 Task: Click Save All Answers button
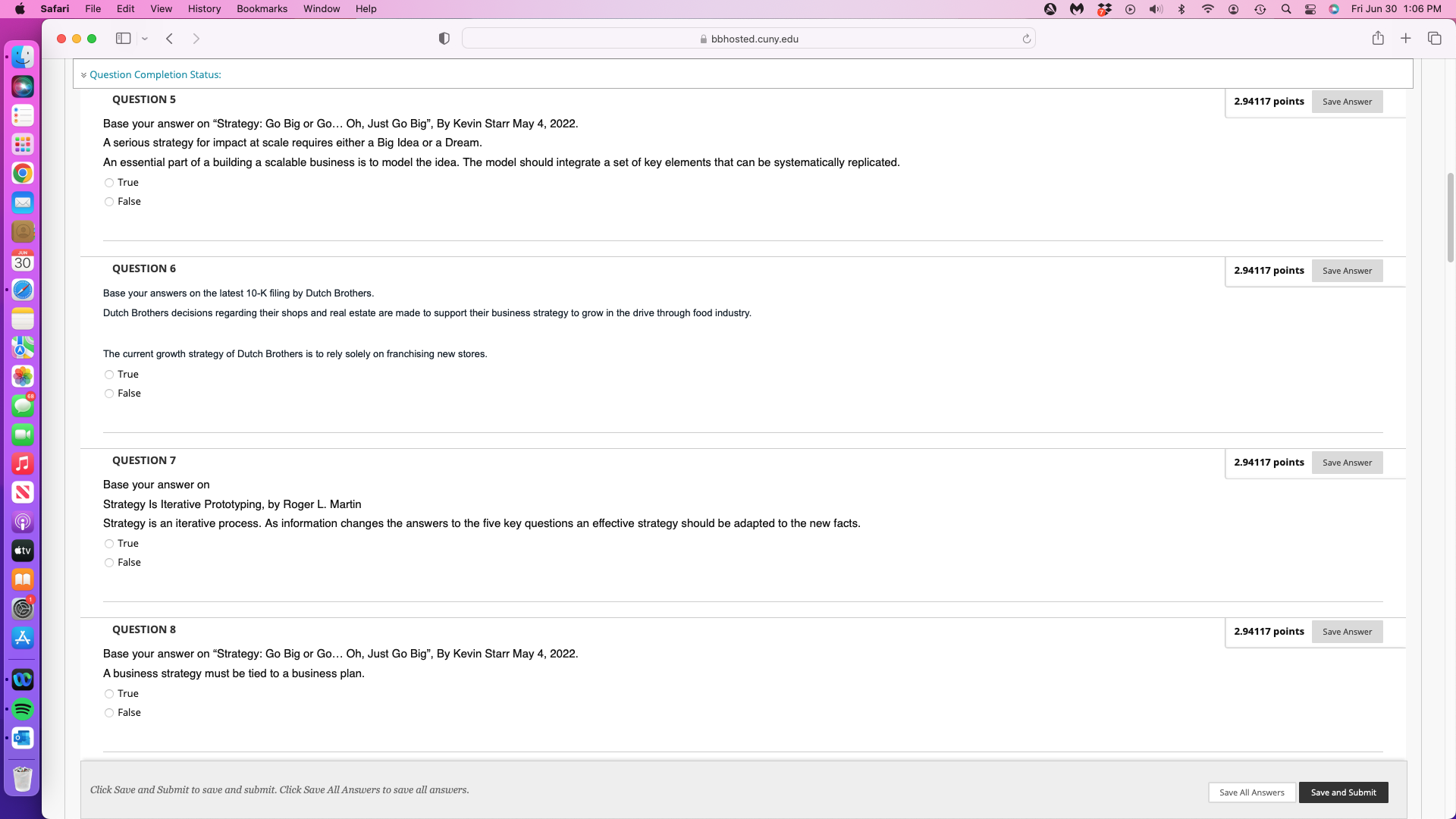click(x=1251, y=792)
